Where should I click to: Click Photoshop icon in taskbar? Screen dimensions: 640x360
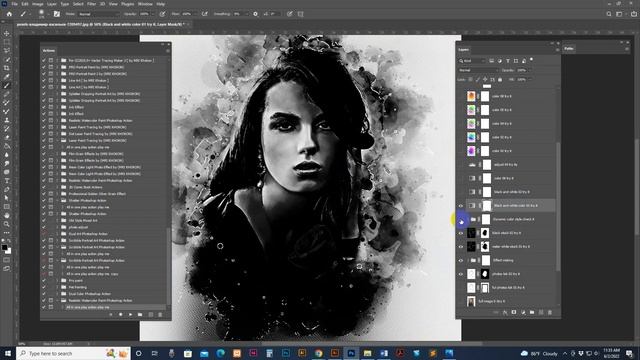pos(351,353)
